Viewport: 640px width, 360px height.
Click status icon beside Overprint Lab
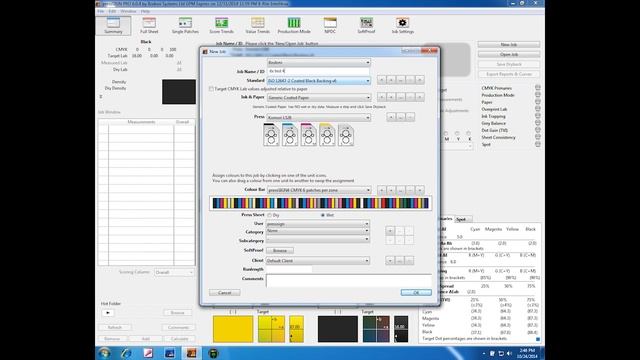[538, 109]
